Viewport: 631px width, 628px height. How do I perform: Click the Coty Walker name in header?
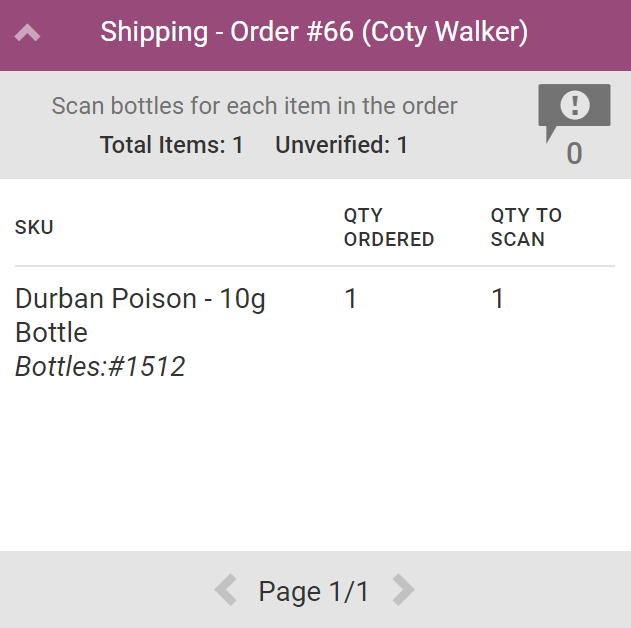click(x=444, y=33)
